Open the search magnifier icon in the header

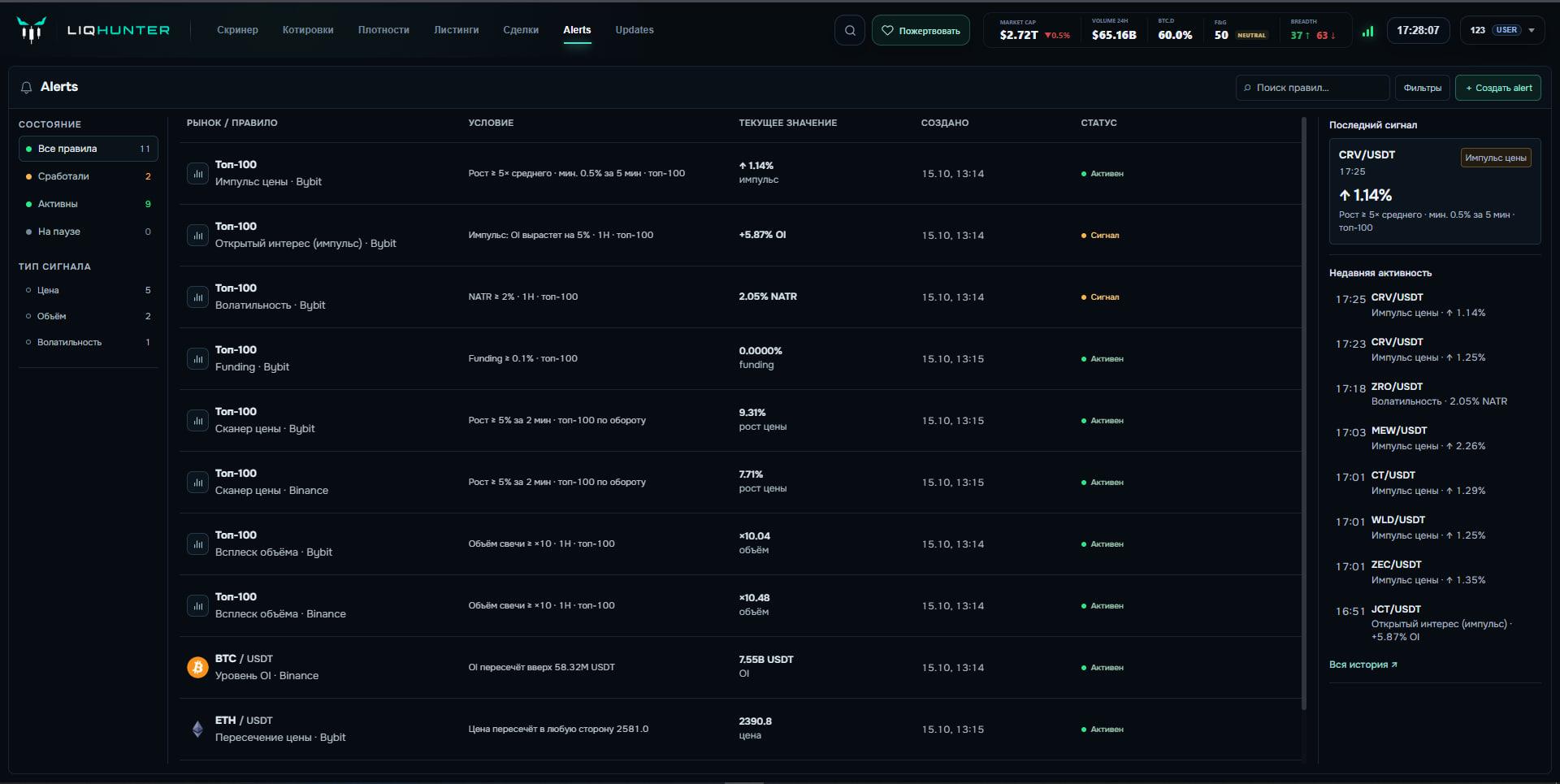click(x=850, y=31)
